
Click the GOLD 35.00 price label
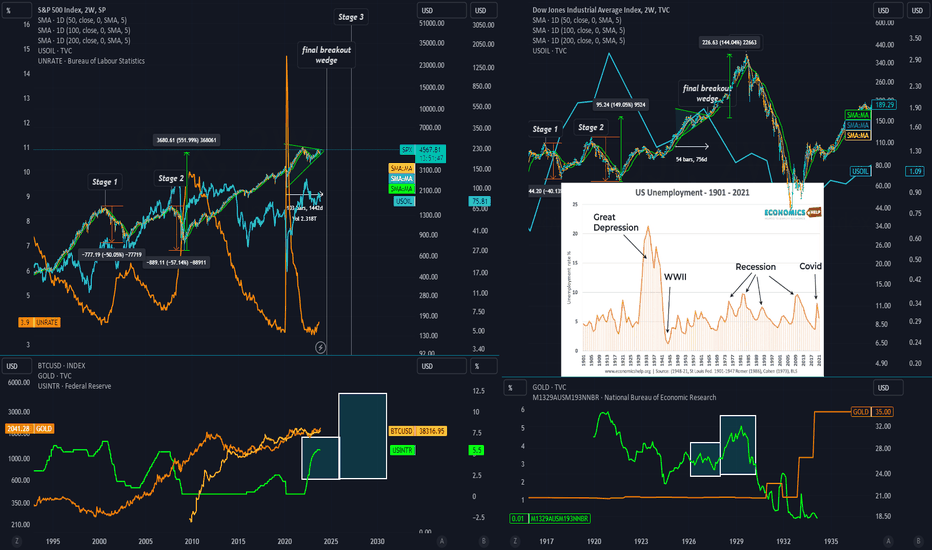[873, 411]
